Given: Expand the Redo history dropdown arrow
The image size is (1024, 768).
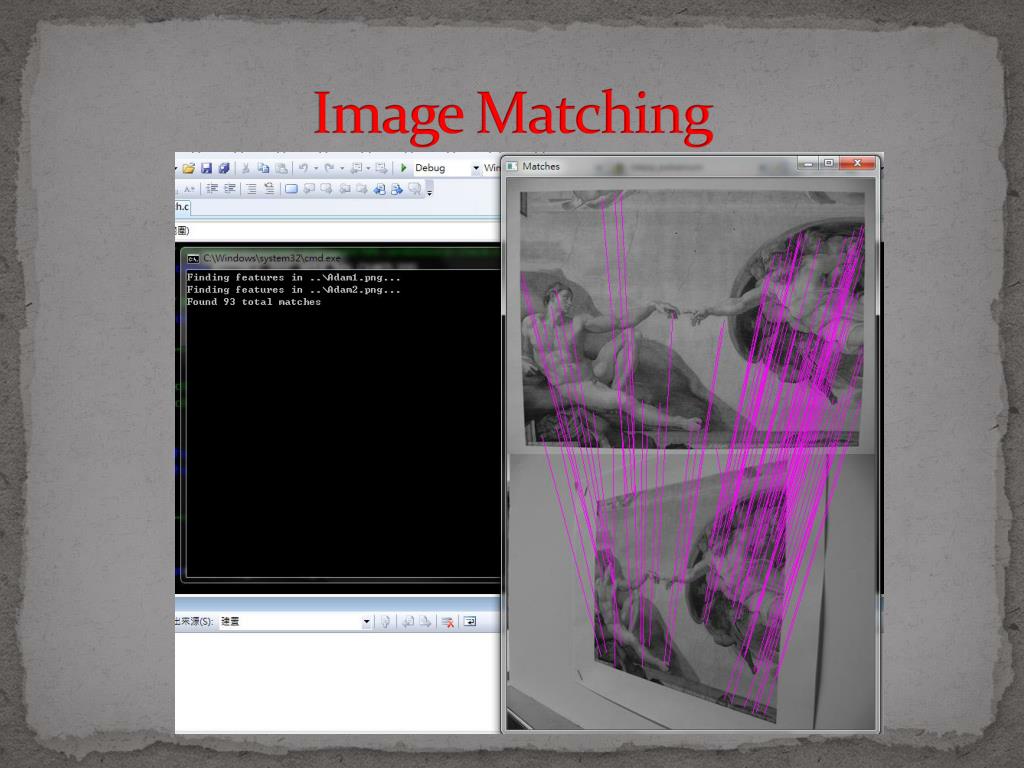Looking at the screenshot, I should click(x=342, y=168).
